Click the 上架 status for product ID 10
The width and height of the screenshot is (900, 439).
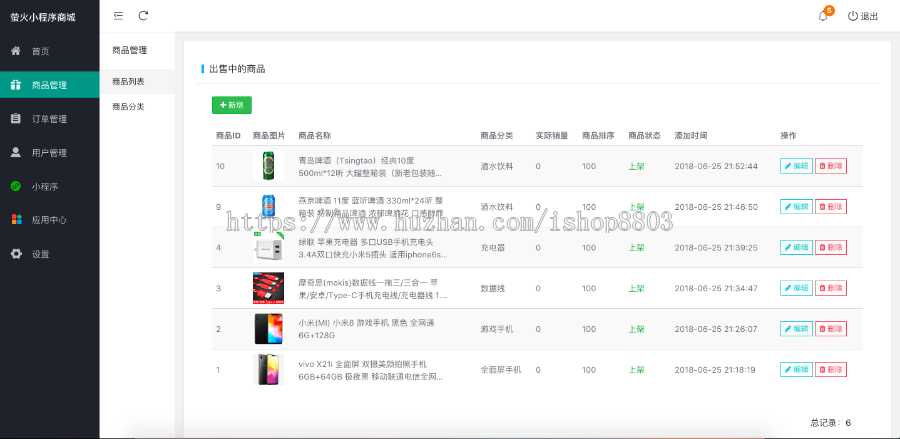637,166
